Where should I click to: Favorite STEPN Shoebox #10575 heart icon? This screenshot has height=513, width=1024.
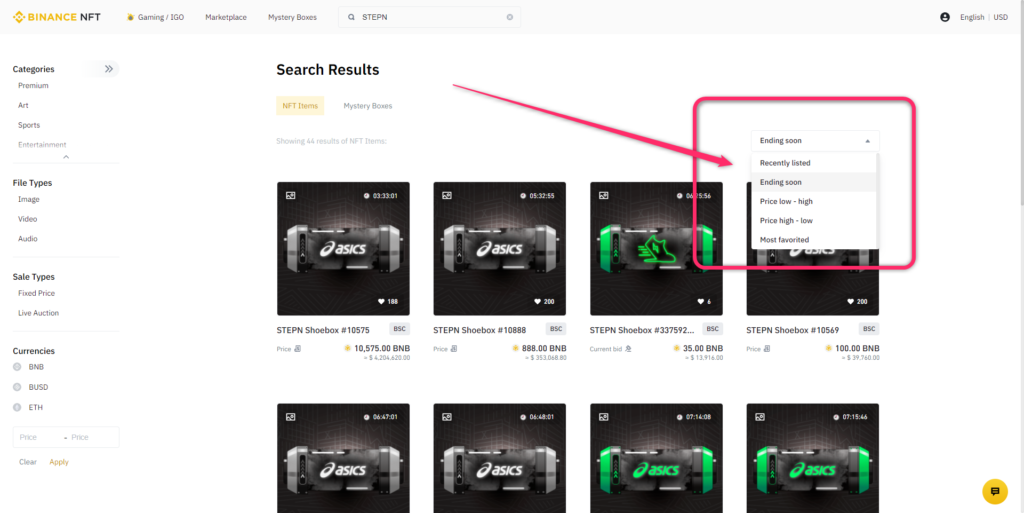[381, 302]
